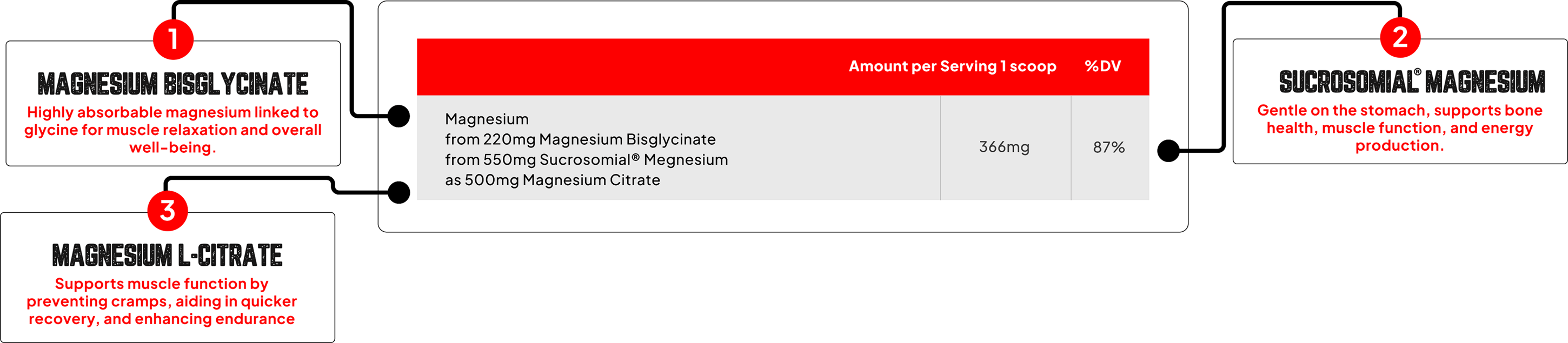Click the 'Amount per Serving 1 scoop' header
The image size is (1568, 343).
coord(952,66)
